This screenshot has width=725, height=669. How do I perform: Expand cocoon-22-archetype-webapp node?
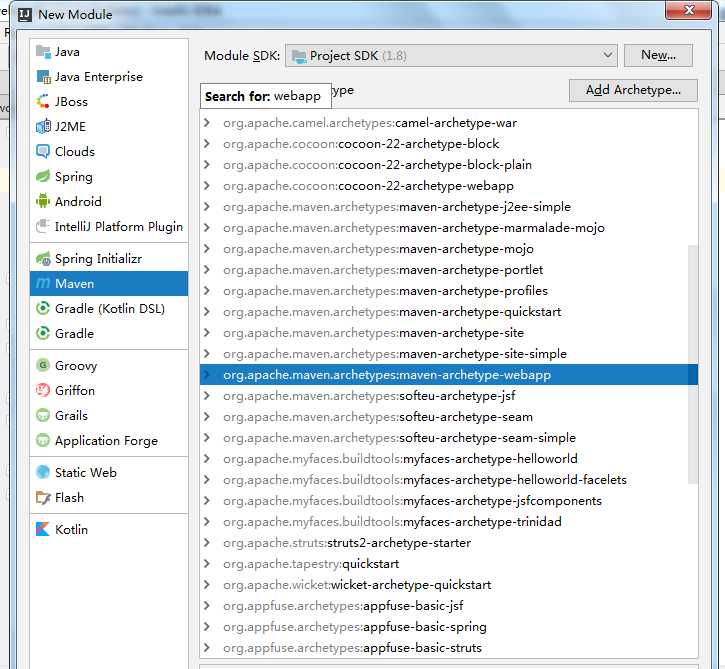[x=207, y=186]
